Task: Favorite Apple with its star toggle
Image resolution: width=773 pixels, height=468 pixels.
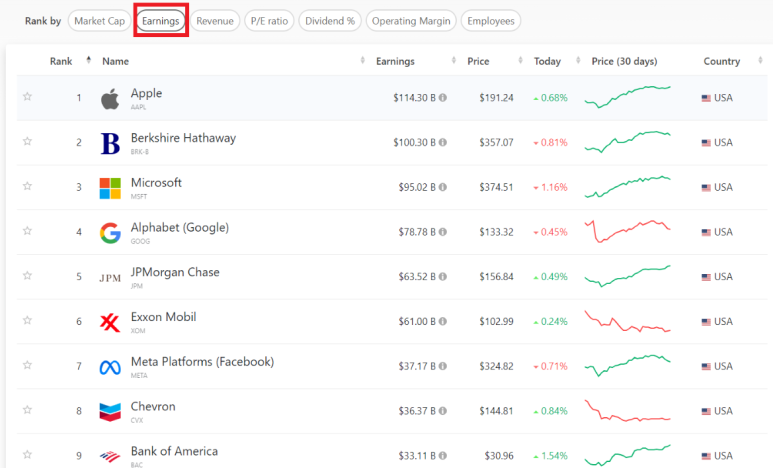Action: tap(28, 97)
